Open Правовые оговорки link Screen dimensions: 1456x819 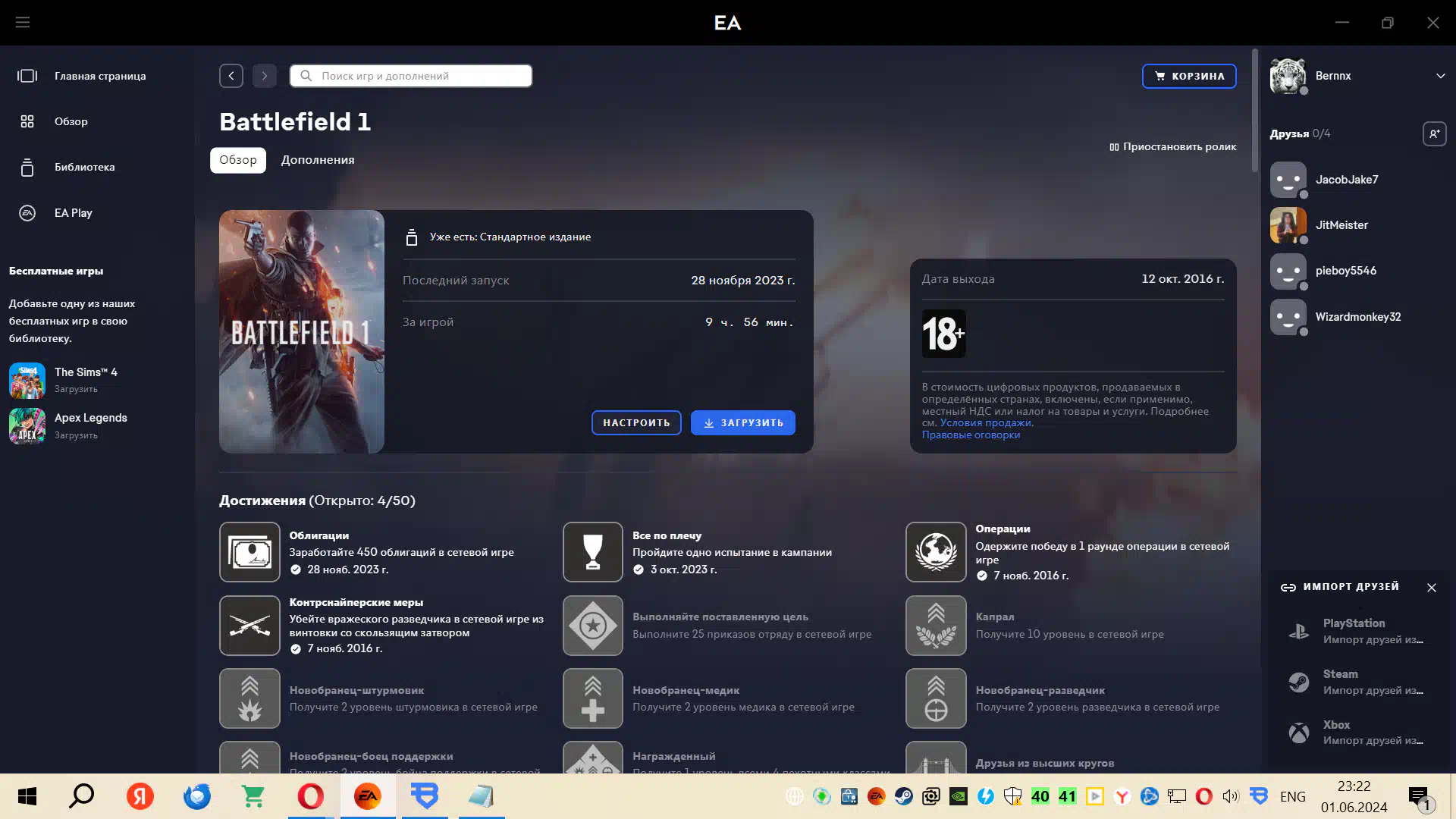[971, 435]
